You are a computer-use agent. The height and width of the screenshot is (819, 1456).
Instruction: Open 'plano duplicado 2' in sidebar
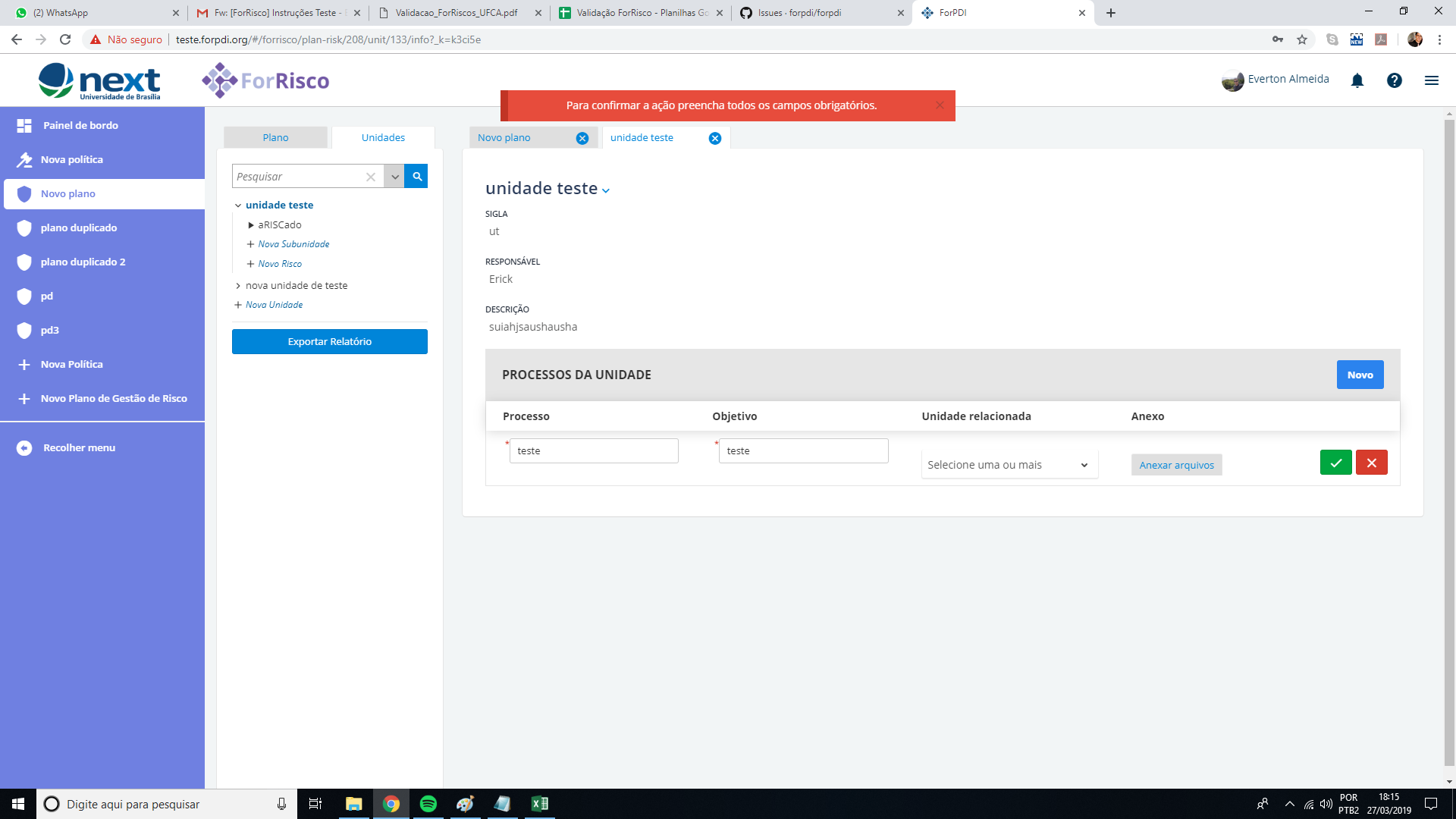point(83,262)
